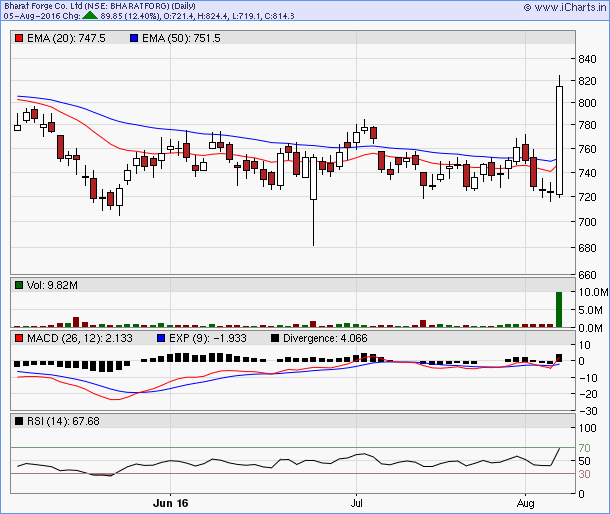Click the MACD axis -10 label

point(588,378)
